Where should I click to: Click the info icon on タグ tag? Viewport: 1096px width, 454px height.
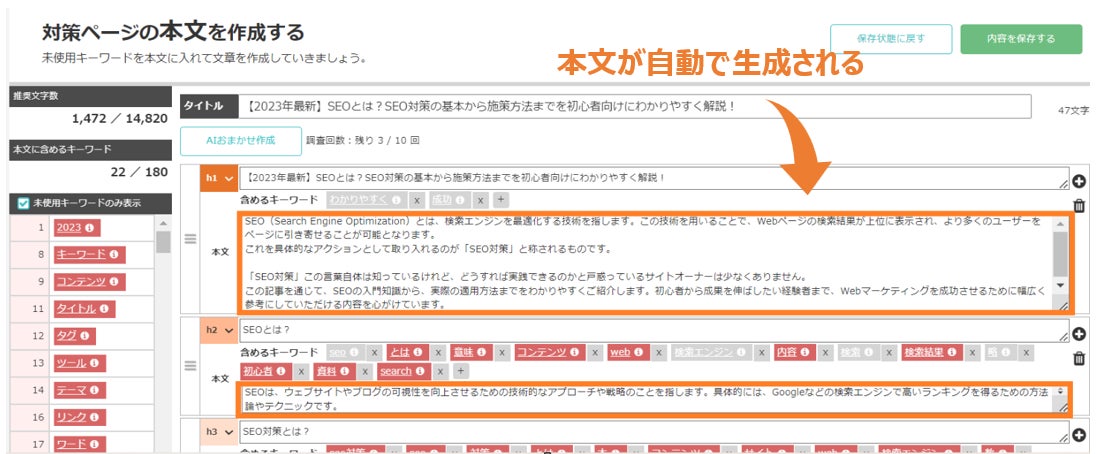(x=83, y=336)
